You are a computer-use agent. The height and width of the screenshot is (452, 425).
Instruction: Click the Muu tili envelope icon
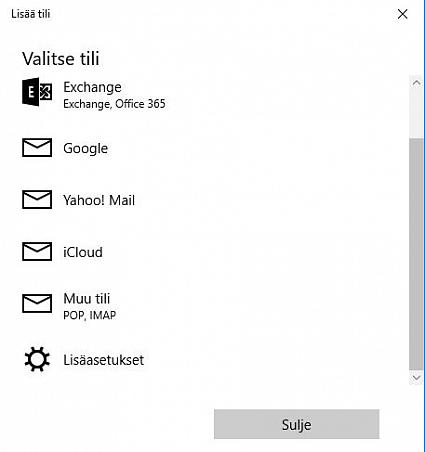coord(37,303)
